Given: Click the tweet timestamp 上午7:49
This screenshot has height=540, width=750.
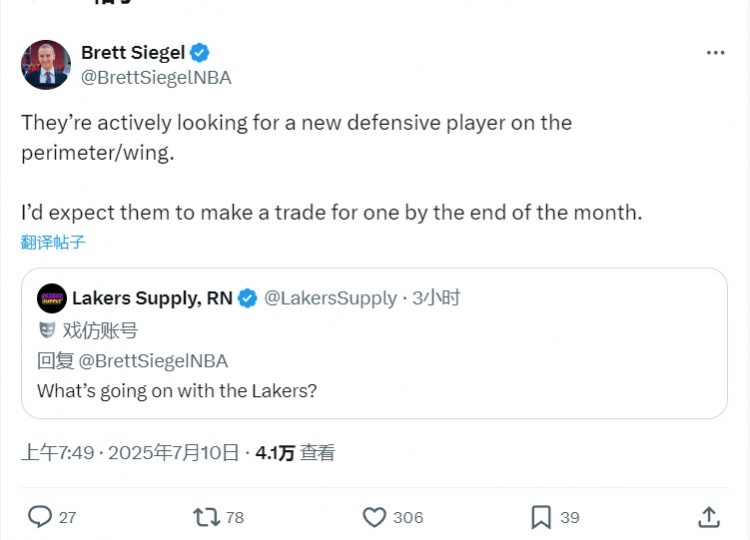Looking at the screenshot, I should 58,453.
